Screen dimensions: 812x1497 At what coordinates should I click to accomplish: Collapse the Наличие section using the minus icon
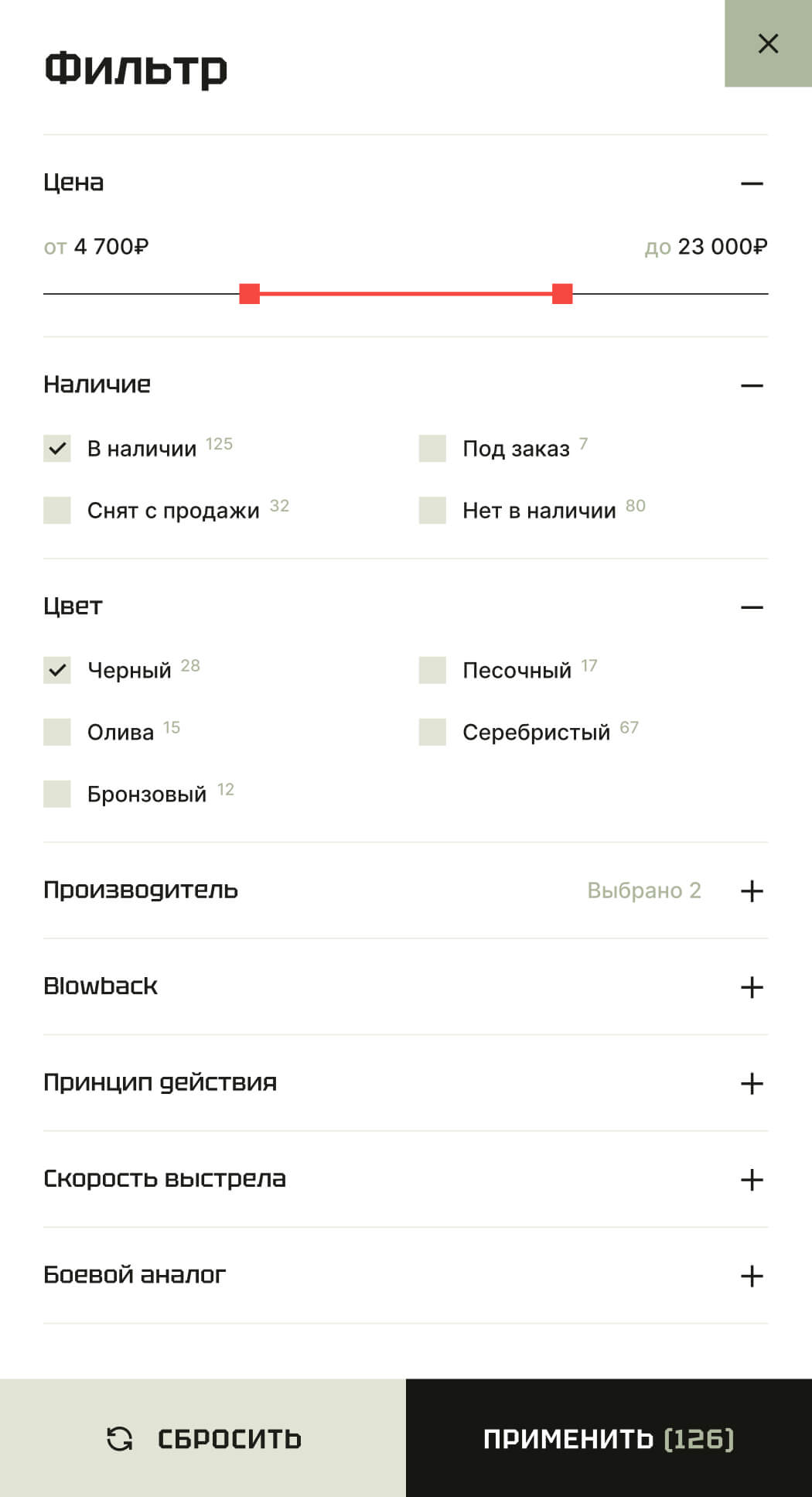pos(751,385)
